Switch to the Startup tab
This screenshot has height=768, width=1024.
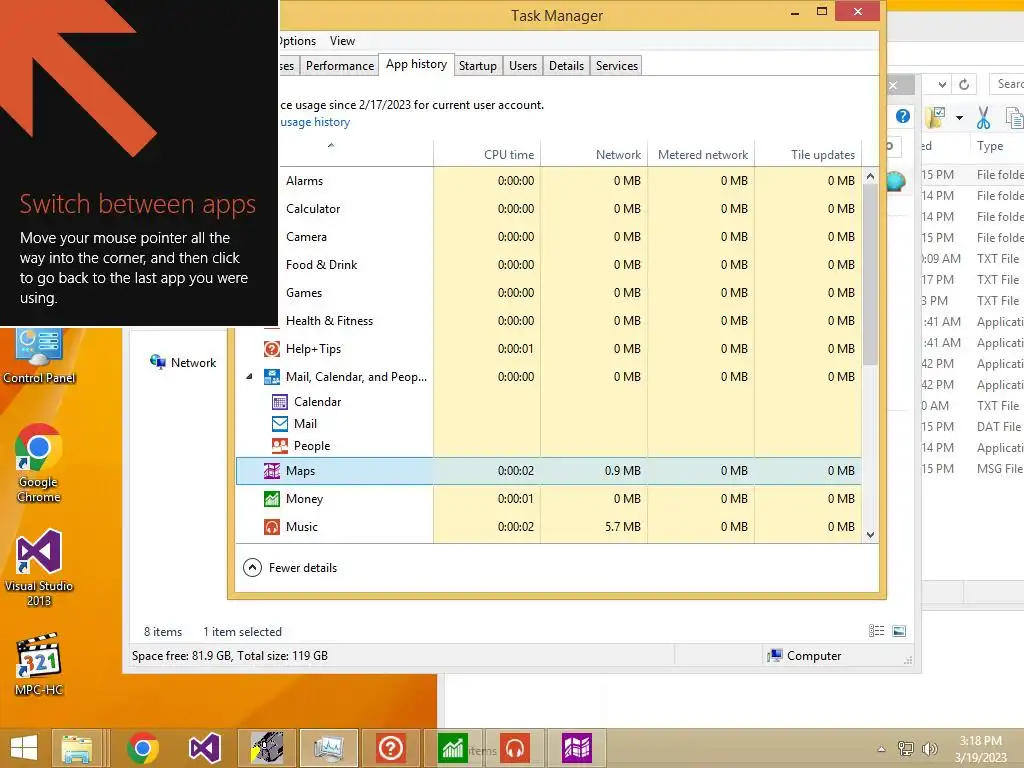pos(477,66)
